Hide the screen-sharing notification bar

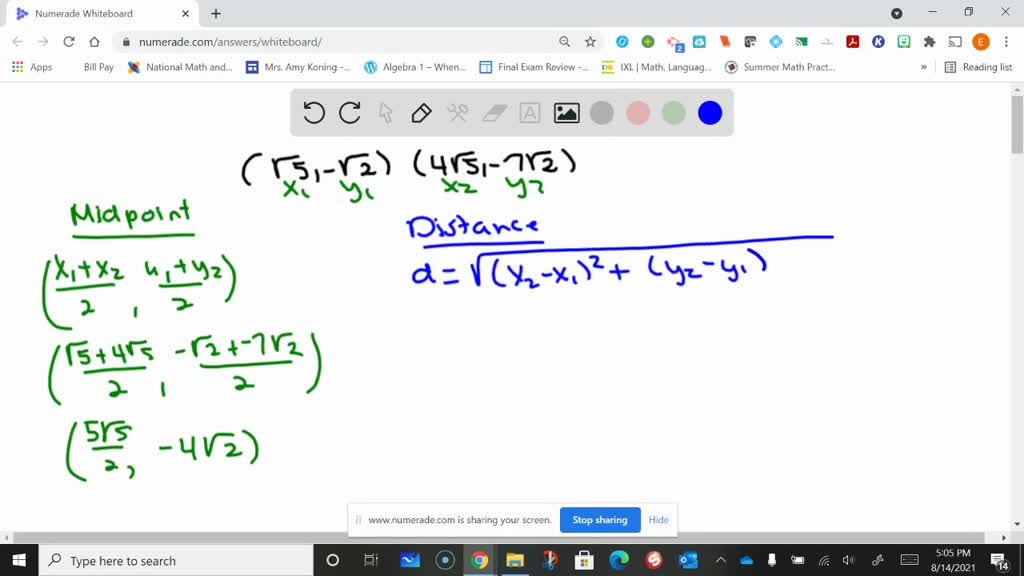[658, 520]
